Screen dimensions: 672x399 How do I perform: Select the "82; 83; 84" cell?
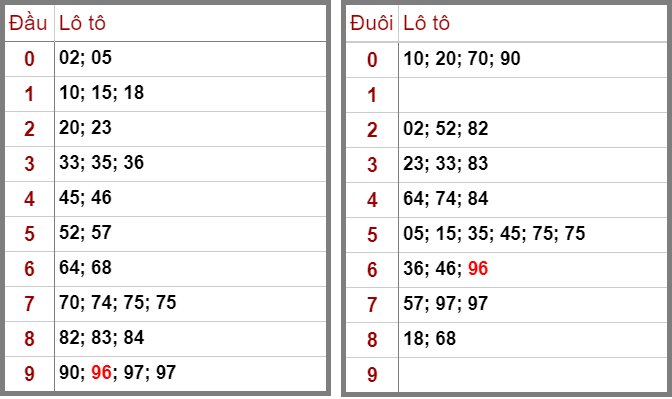[x=190, y=339]
